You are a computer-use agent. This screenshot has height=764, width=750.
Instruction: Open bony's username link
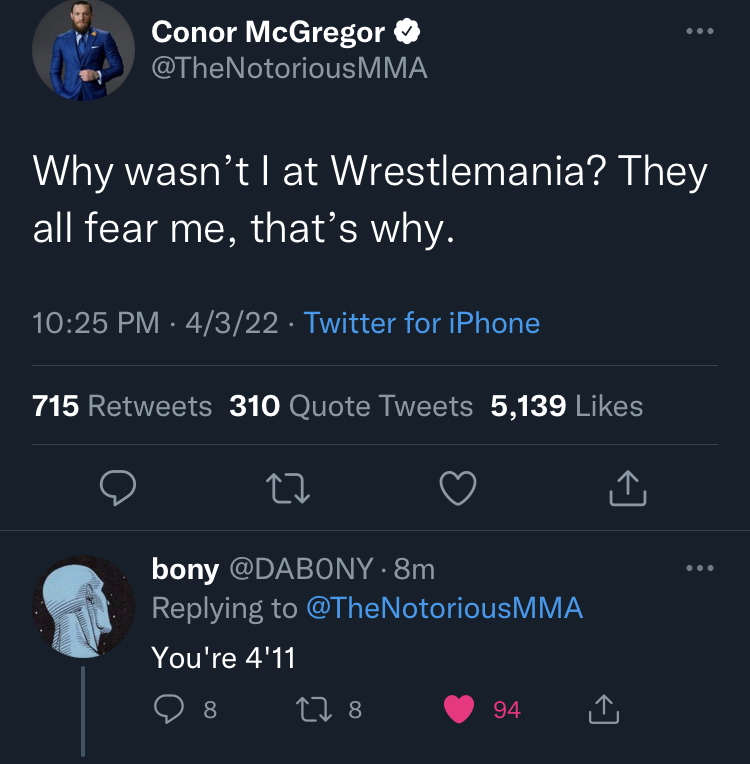pos(184,569)
